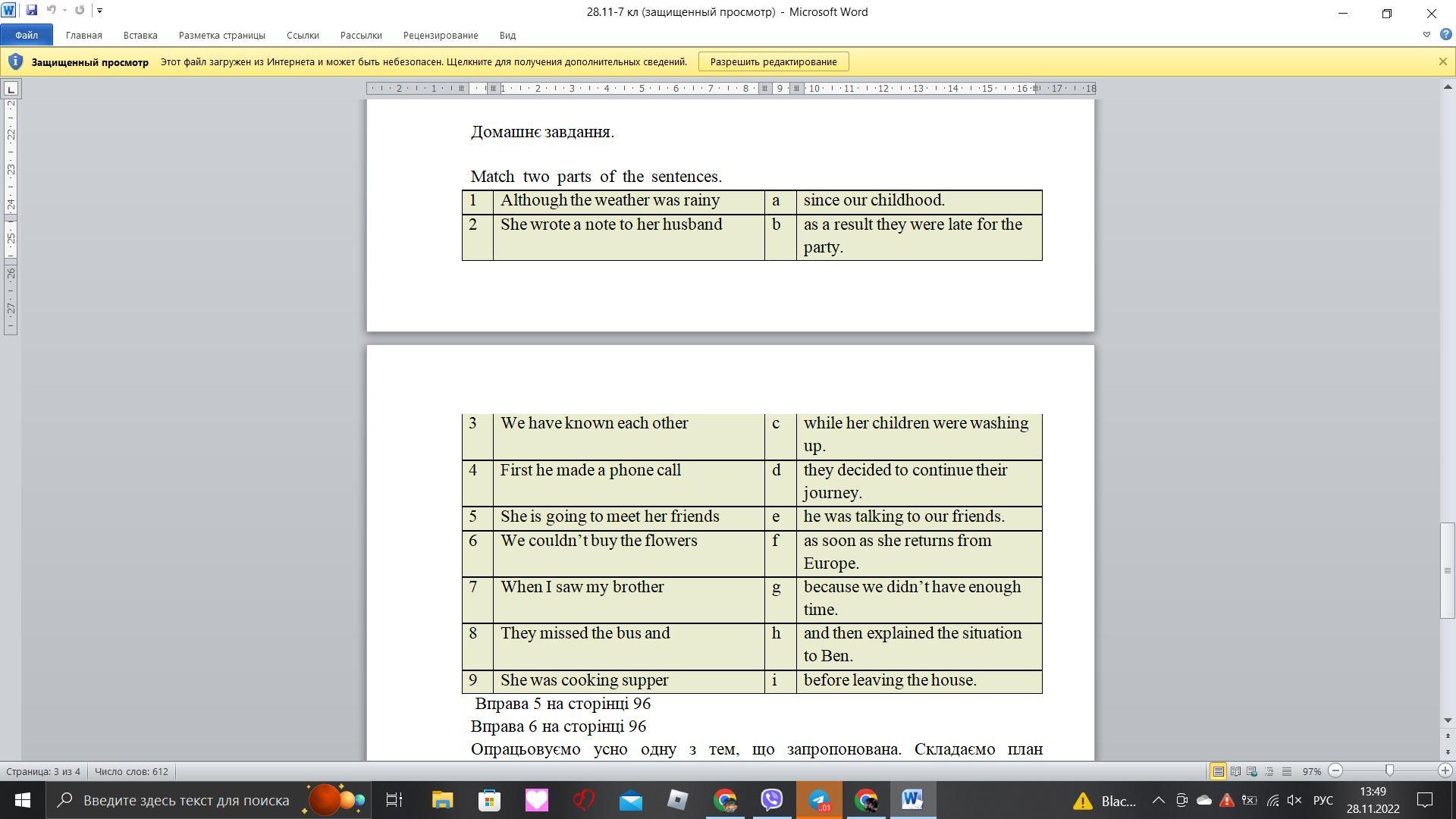Click the text 'Вправа 5 на сторінці 96'
Screen dimensions: 1456x819
pos(563,704)
